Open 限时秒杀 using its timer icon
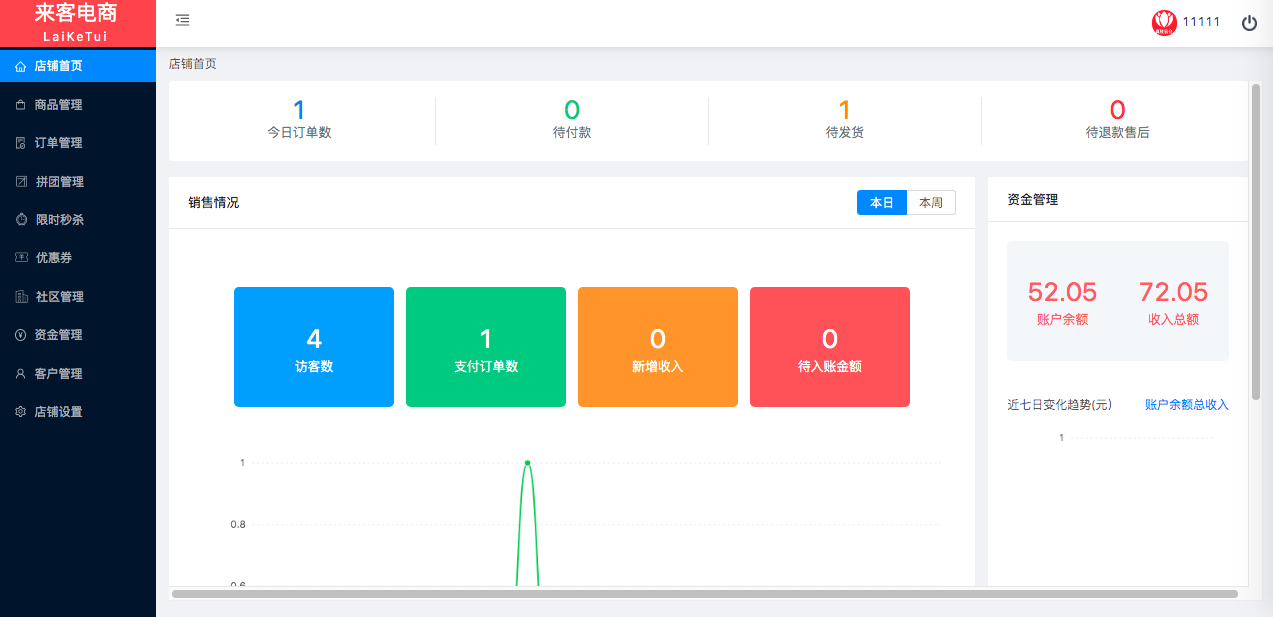 pos(20,220)
